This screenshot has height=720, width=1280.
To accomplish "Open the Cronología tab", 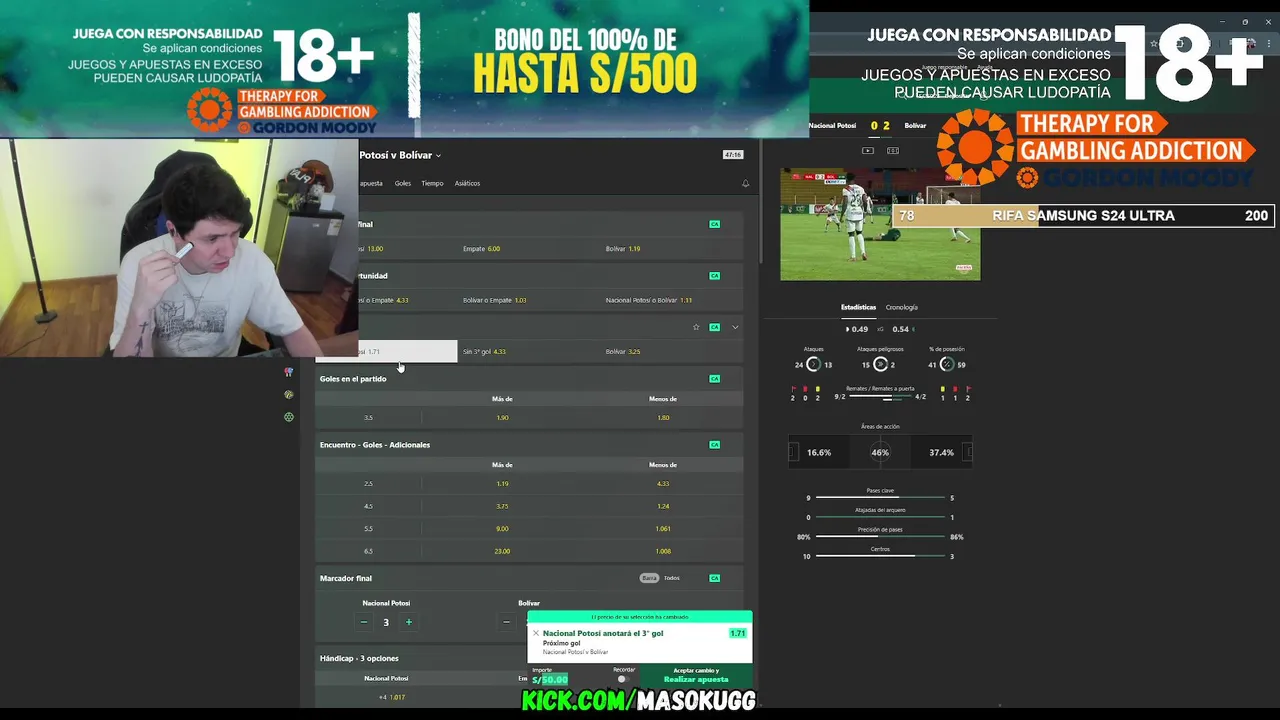I will (x=901, y=307).
